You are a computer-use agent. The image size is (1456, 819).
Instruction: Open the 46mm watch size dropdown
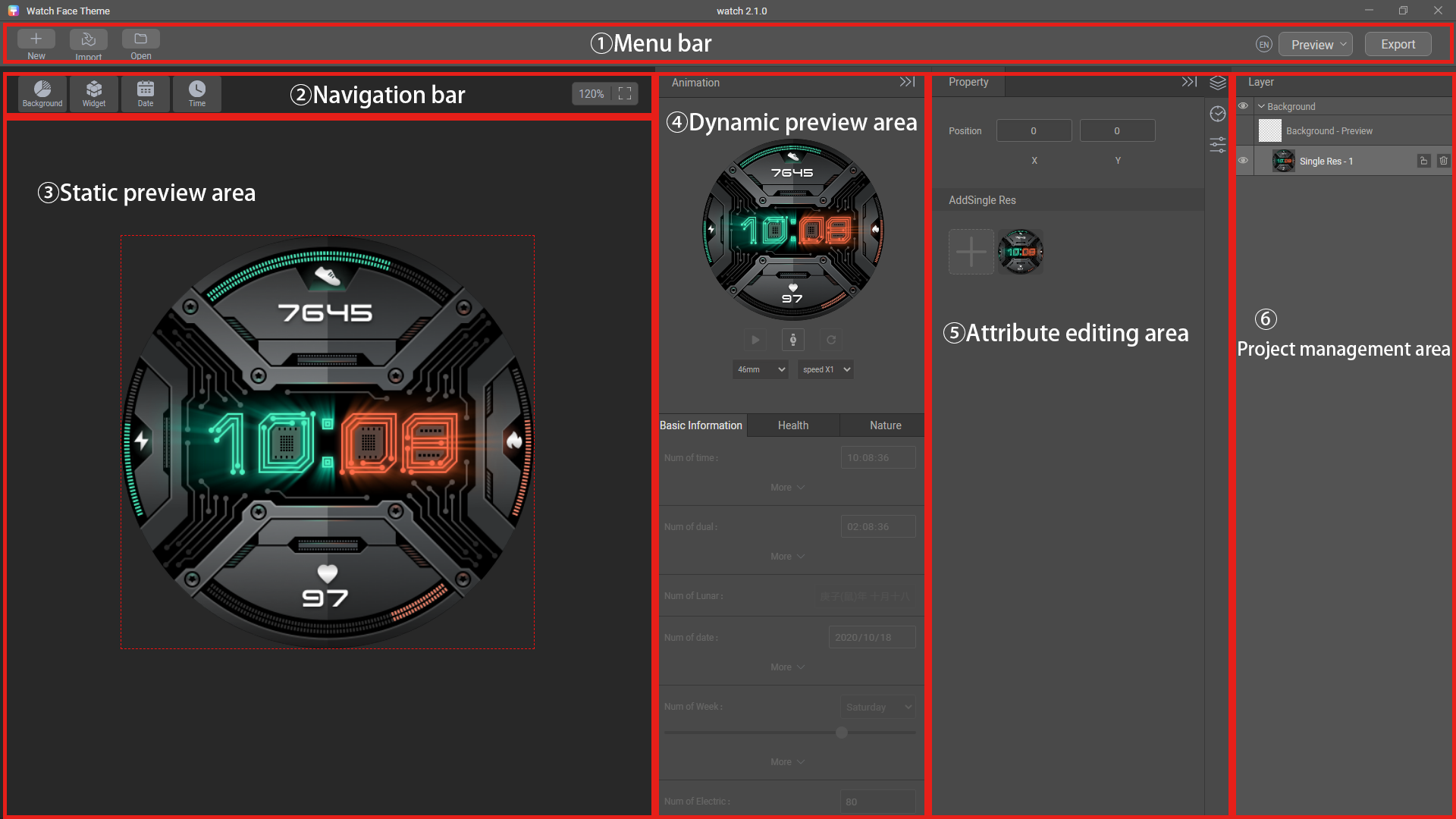761,369
